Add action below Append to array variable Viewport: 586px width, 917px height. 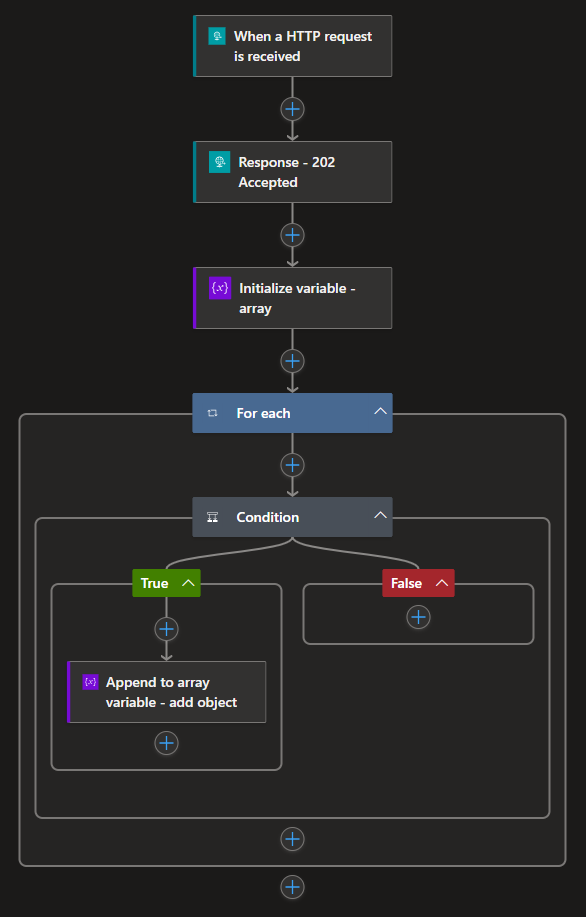[x=167, y=743]
